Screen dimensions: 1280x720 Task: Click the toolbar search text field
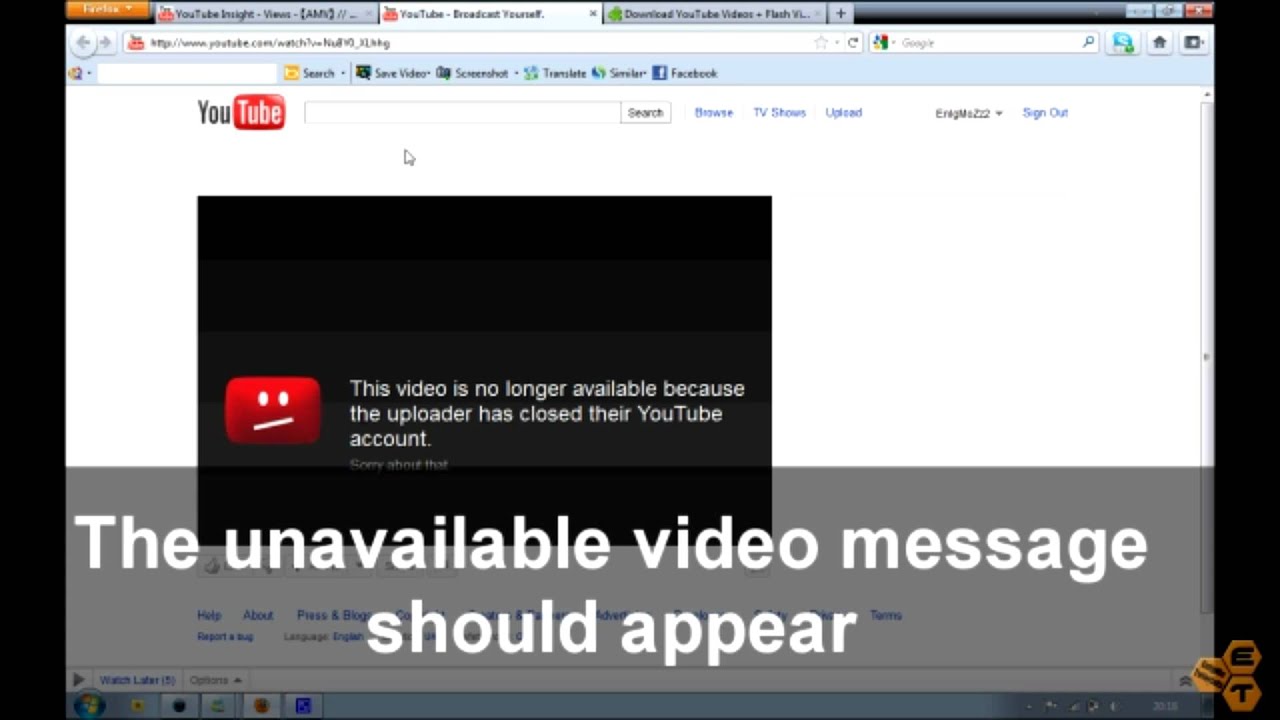[187, 73]
